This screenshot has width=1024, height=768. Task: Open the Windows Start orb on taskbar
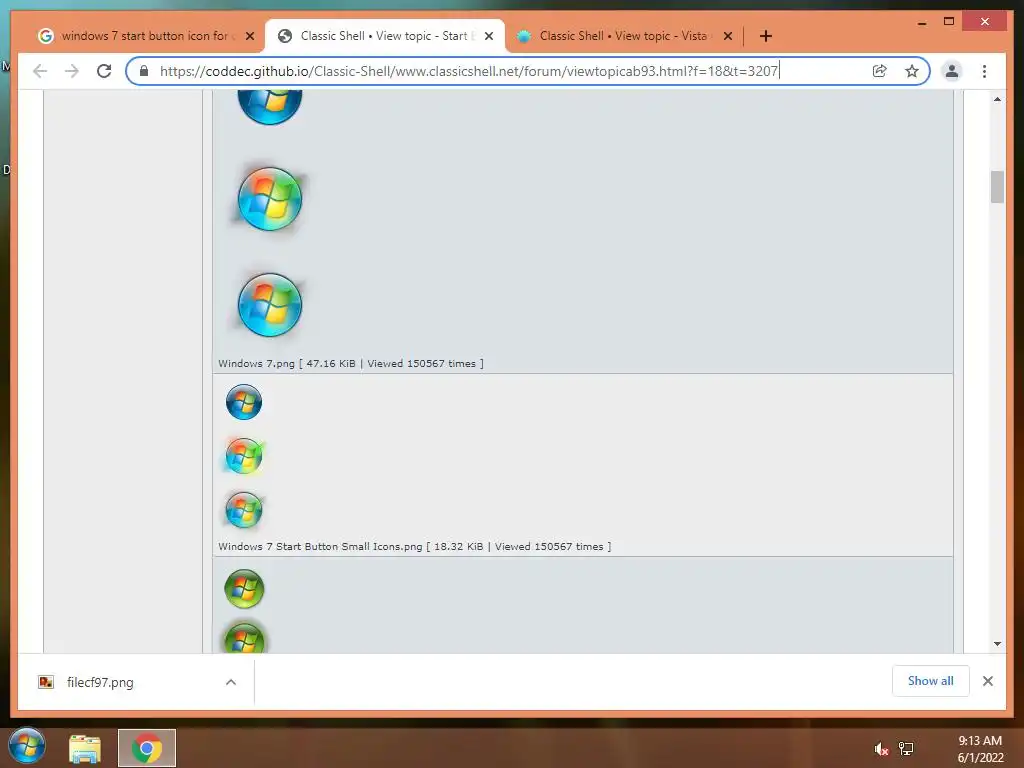[x=27, y=745]
